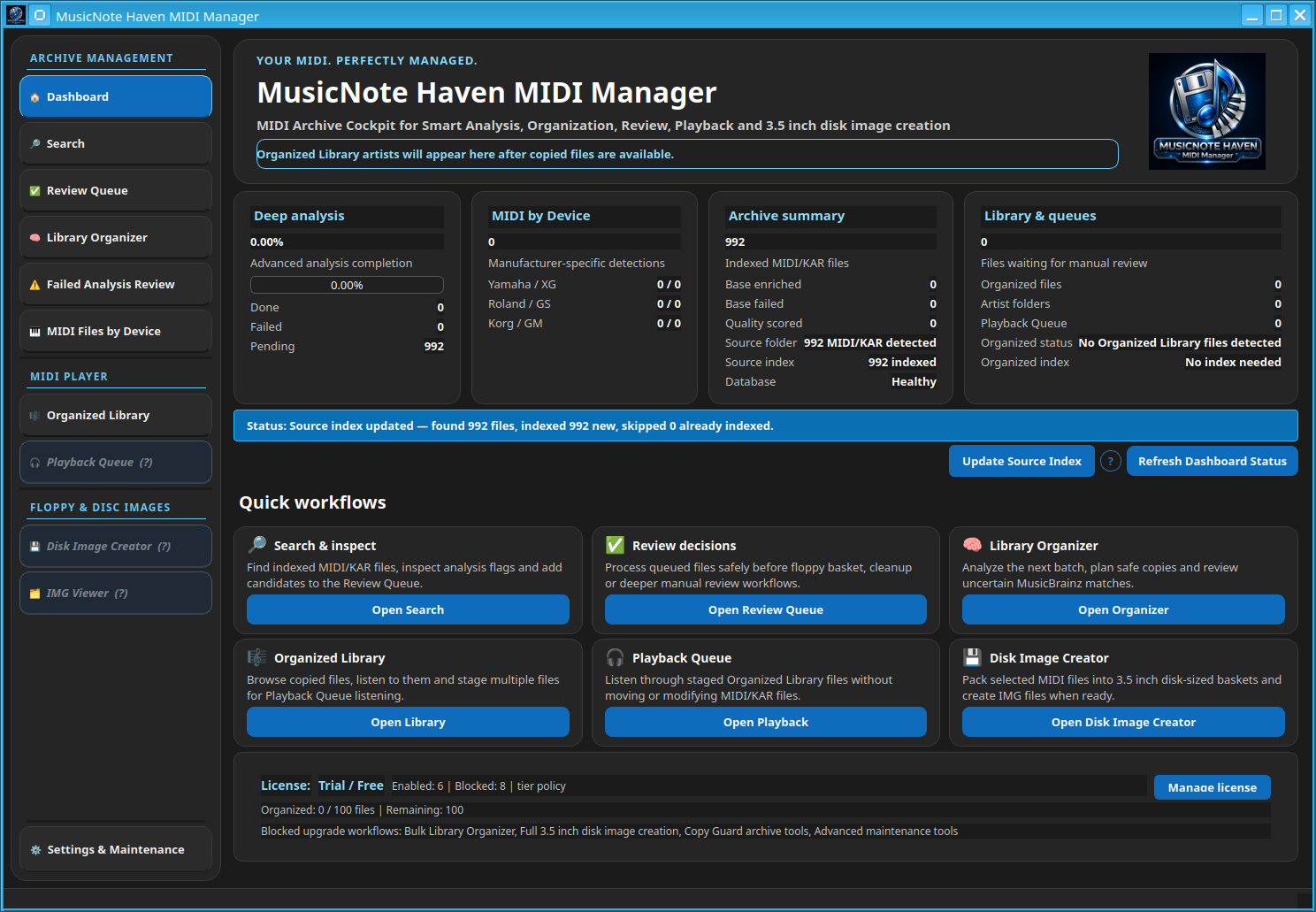Image resolution: width=1316 pixels, height=912 pixels.
Task: Click the Failed Analysis Review warning icon
Action: click(x=35, y=284)
